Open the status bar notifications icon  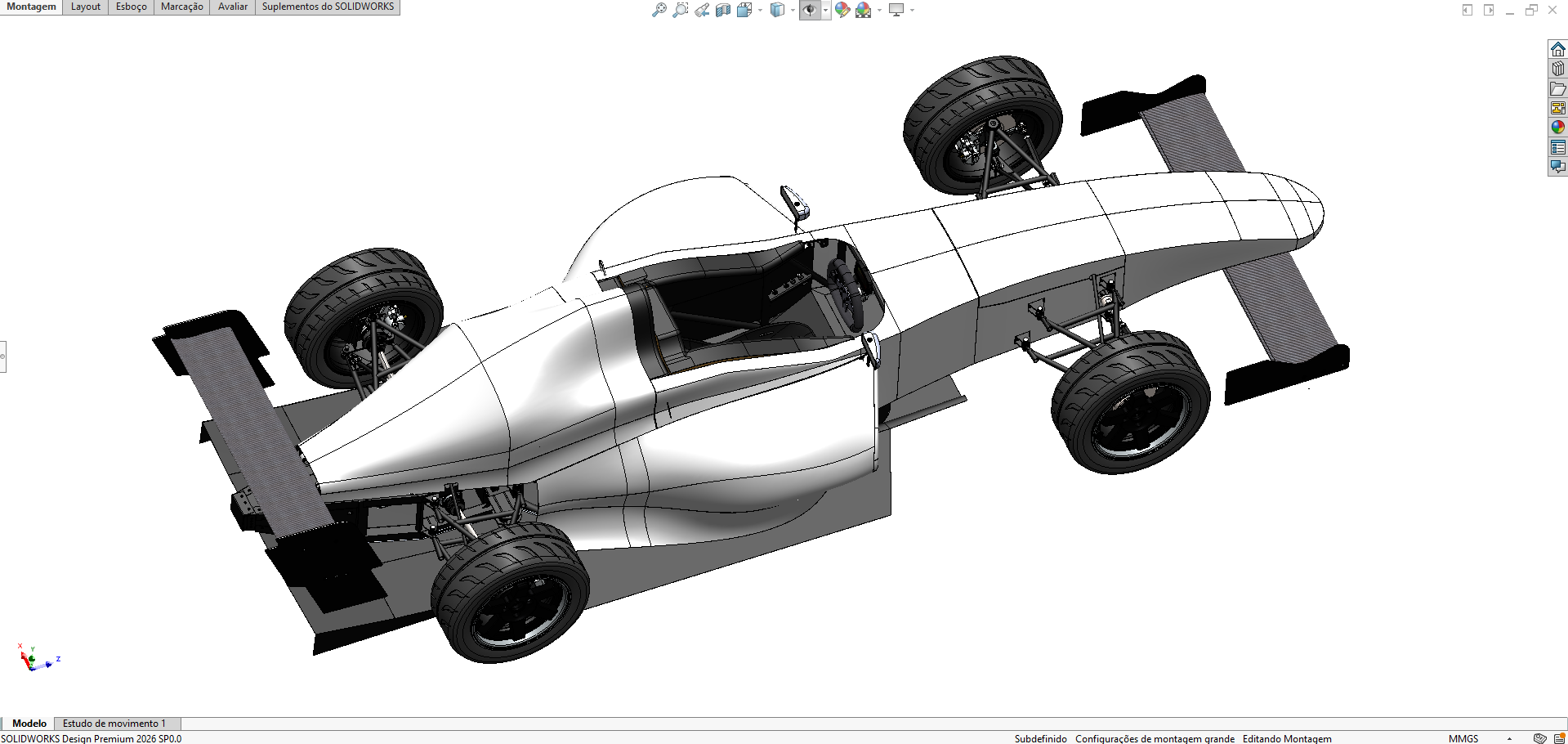coord(1559,738)
